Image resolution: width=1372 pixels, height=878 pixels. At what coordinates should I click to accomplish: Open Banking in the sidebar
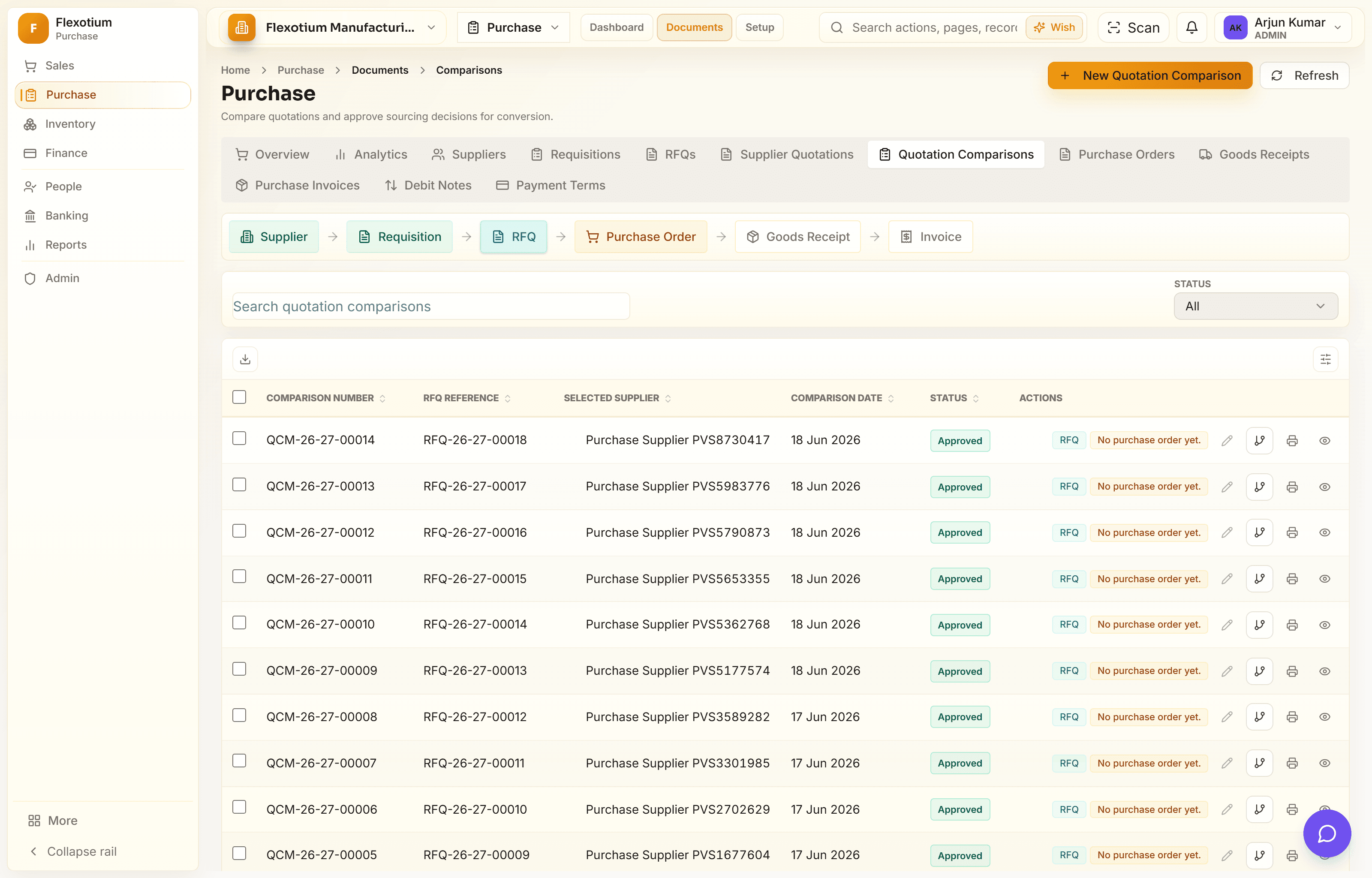tap(102, 216)
